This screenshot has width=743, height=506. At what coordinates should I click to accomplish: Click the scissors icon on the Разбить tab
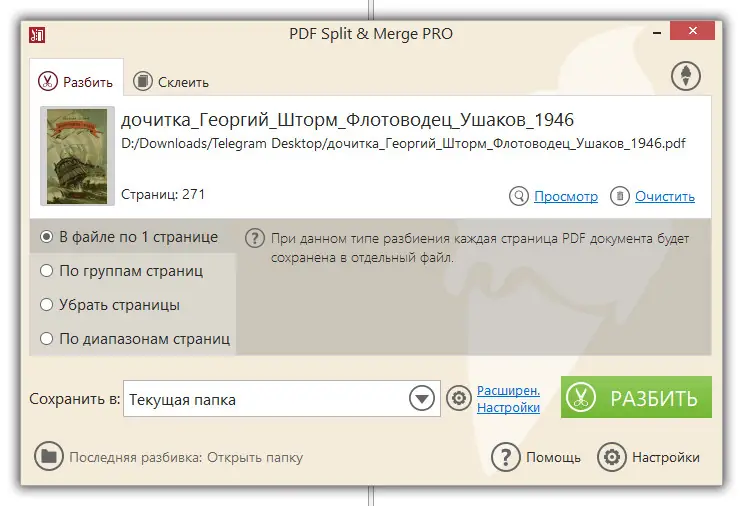click(48, 81)
